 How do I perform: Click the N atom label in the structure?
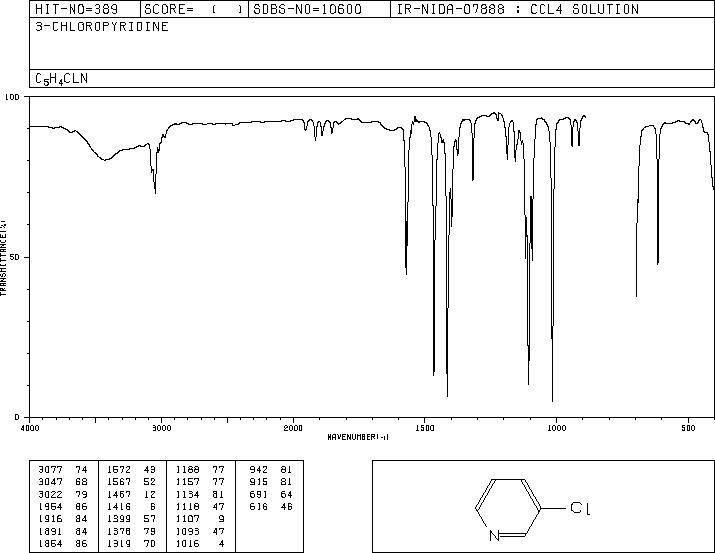pos(494,536)
